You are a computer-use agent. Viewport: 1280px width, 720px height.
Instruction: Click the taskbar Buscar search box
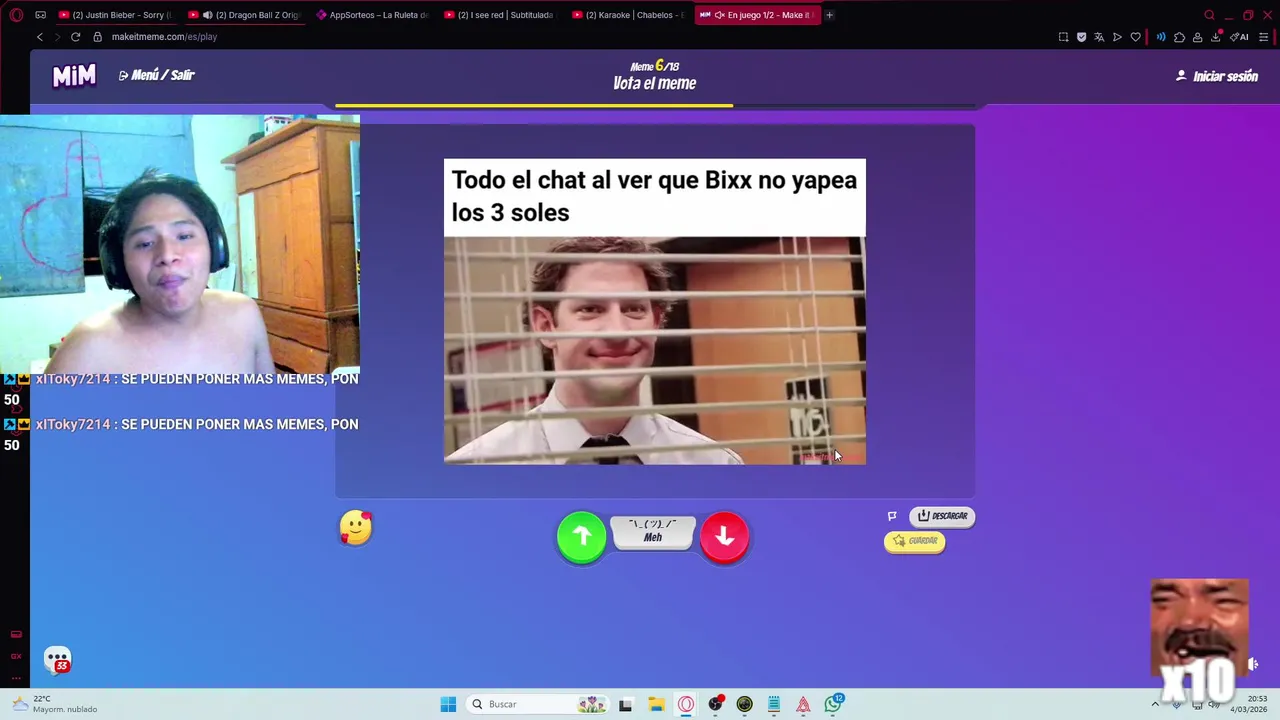540,704
